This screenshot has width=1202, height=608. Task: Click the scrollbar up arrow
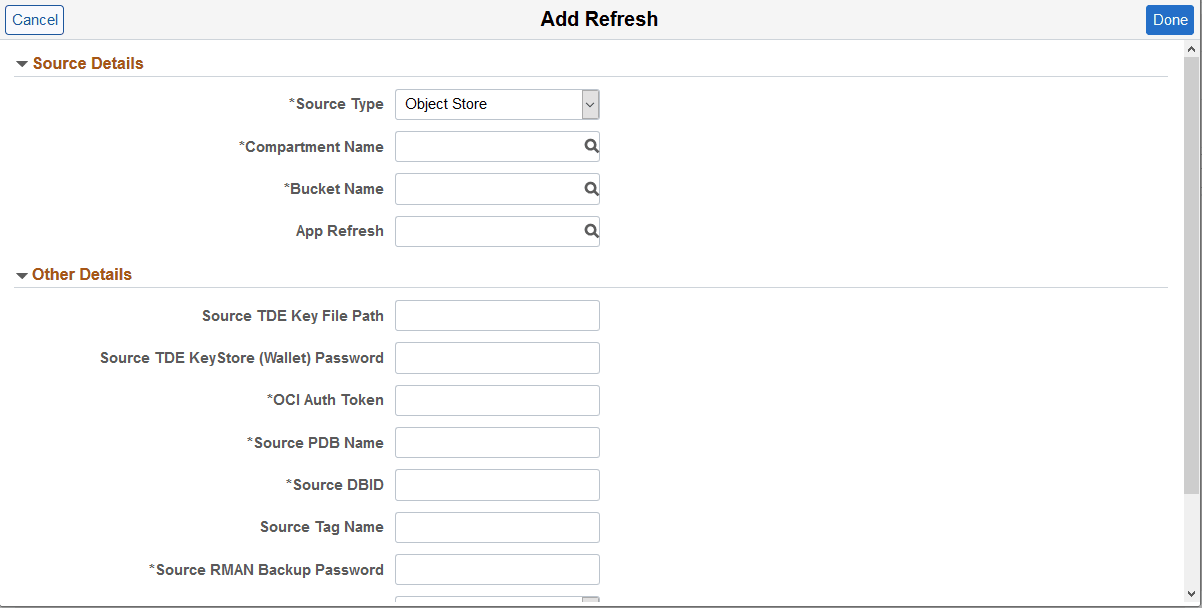tap(1192, 46)
